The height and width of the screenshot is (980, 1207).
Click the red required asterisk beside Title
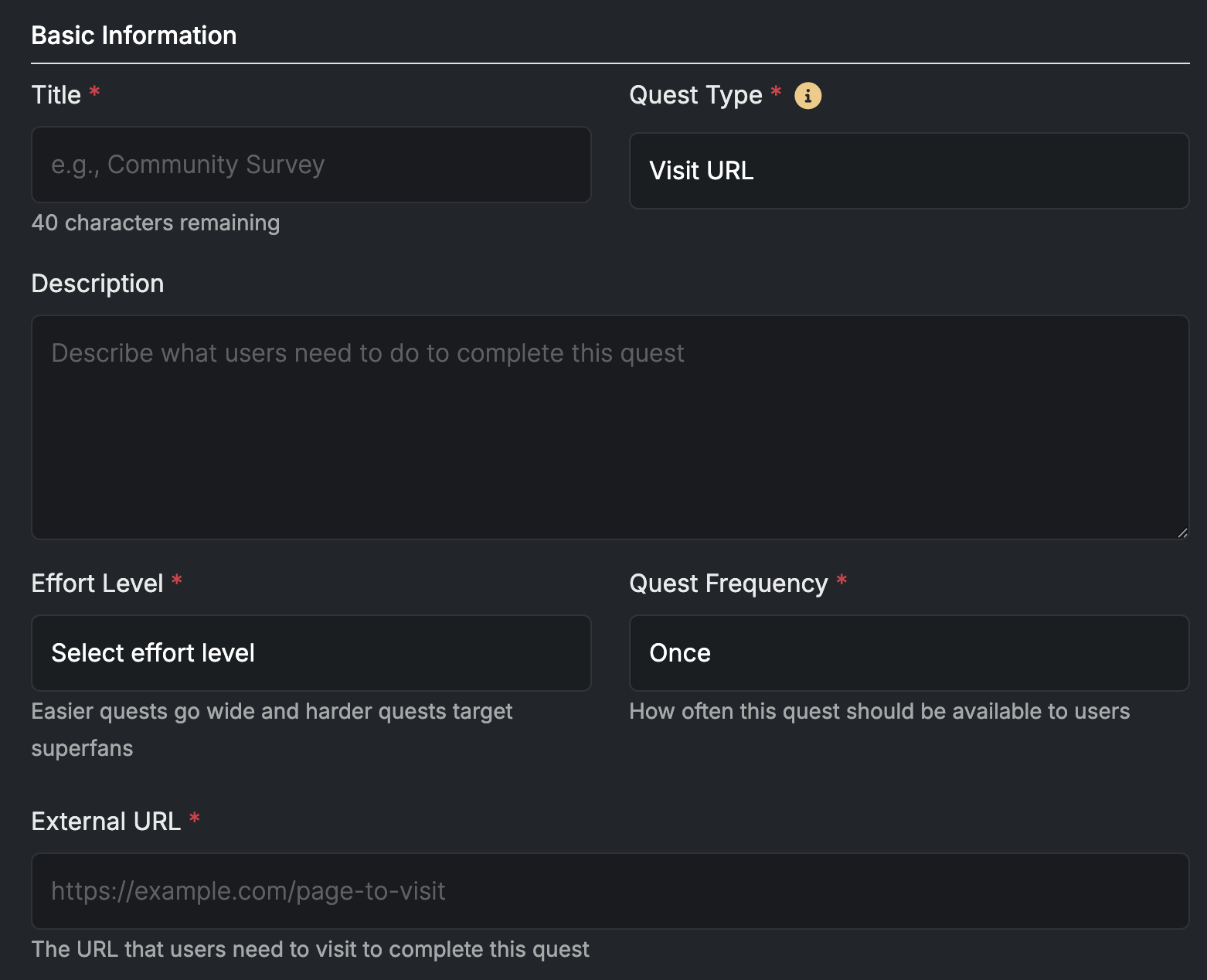(94, 93)
